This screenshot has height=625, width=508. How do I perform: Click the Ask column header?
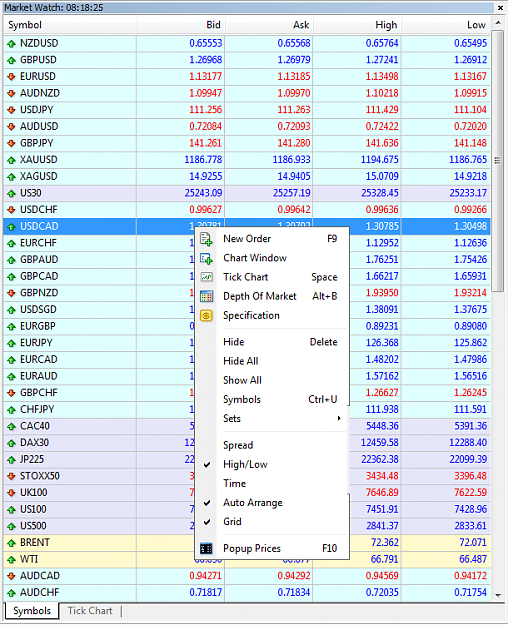tap(269, 25)
